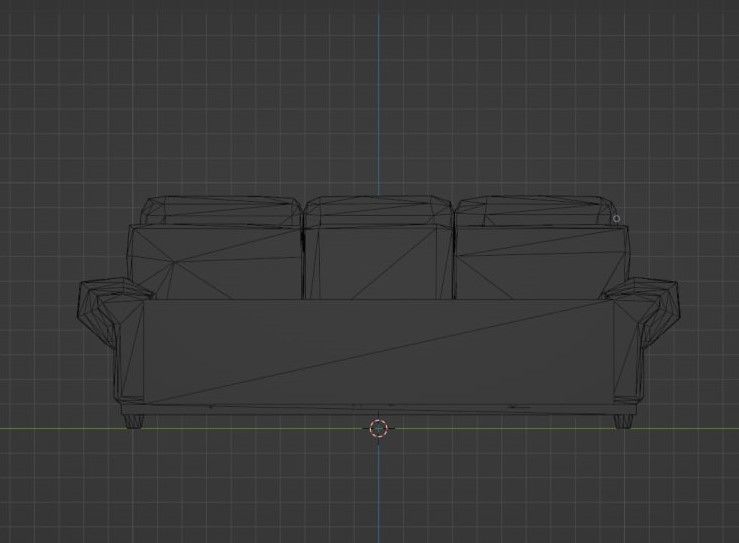Select the sofa's left back cushion
Viewport: 739px width, 543px height.
pos(215,248)
